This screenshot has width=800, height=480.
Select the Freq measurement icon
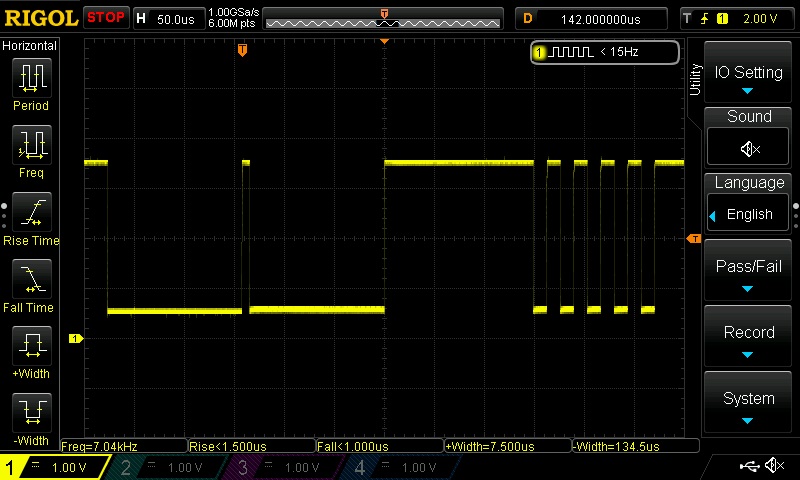[x=31, y=146]
